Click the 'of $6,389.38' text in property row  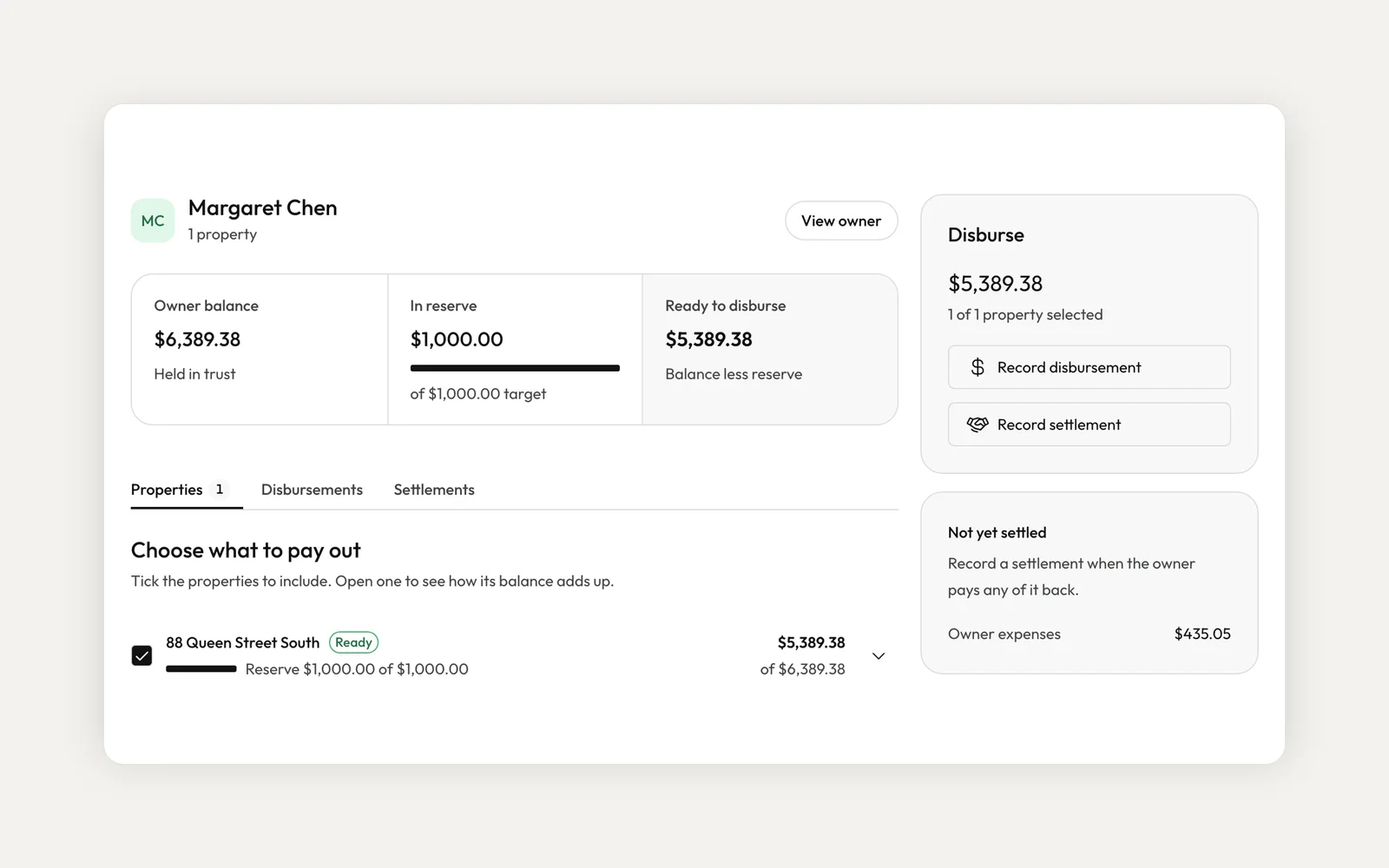(802, 669)
